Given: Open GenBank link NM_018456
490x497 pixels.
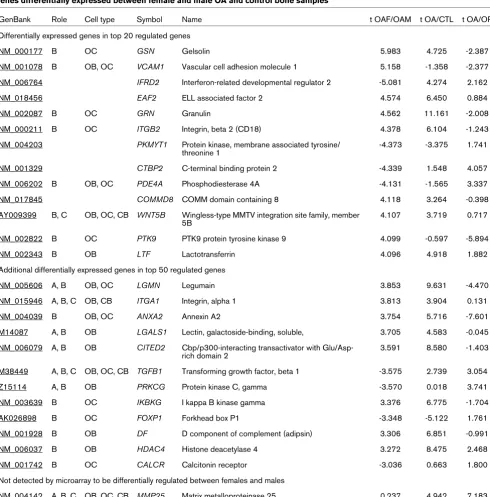Looking at the screenshot, I should pyautogui.click(x=21, y=98).
